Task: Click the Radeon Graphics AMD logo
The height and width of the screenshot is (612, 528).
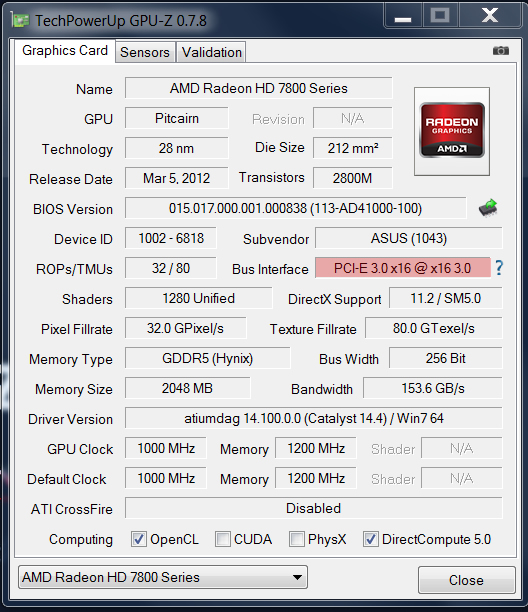Action: (452, 130)
